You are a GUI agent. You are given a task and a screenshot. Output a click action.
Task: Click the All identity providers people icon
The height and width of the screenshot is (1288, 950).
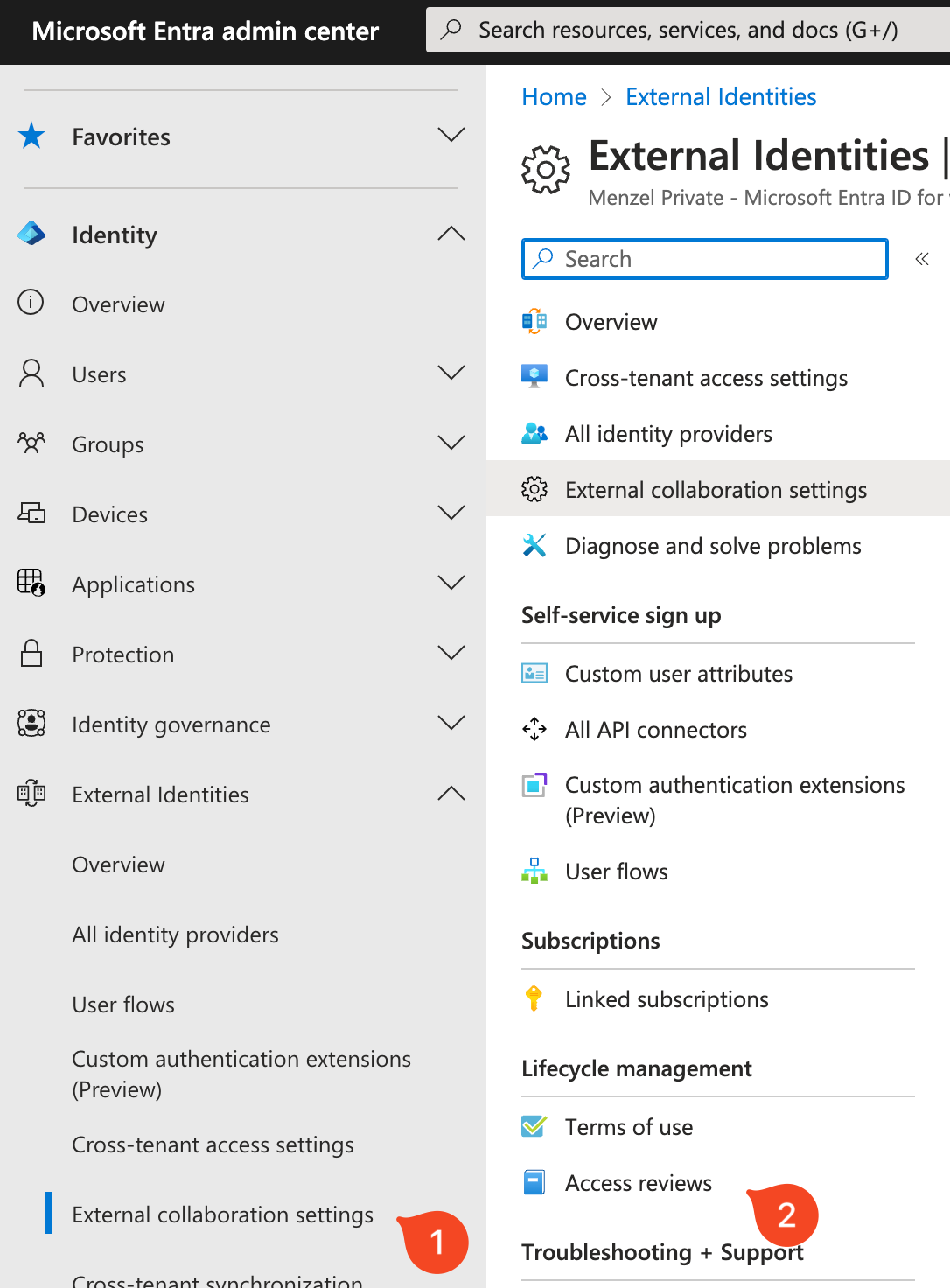(x=534, y=433)
